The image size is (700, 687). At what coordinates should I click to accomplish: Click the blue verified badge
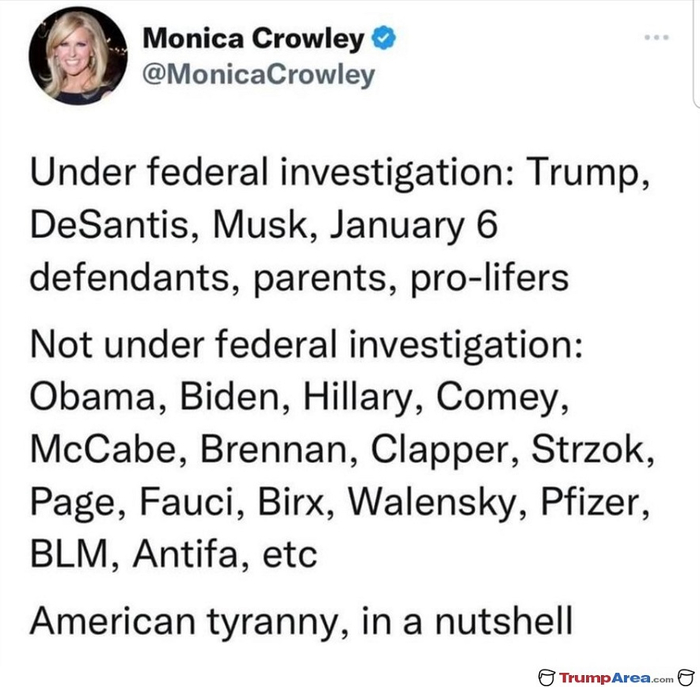[383, 39]
